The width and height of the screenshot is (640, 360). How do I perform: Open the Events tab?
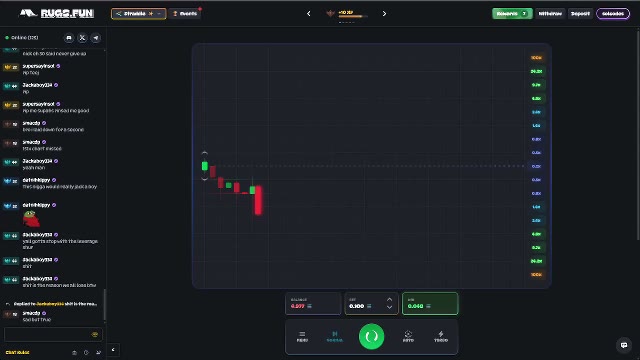click(x=185, y=13)
